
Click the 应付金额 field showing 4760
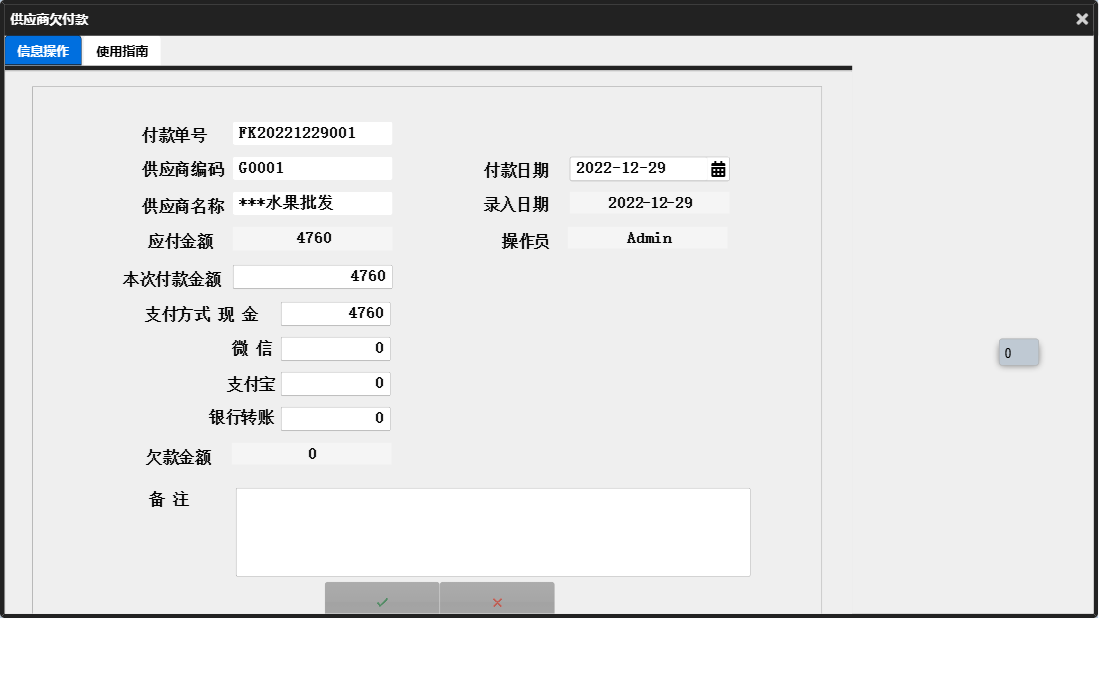(x=312, y=237)
